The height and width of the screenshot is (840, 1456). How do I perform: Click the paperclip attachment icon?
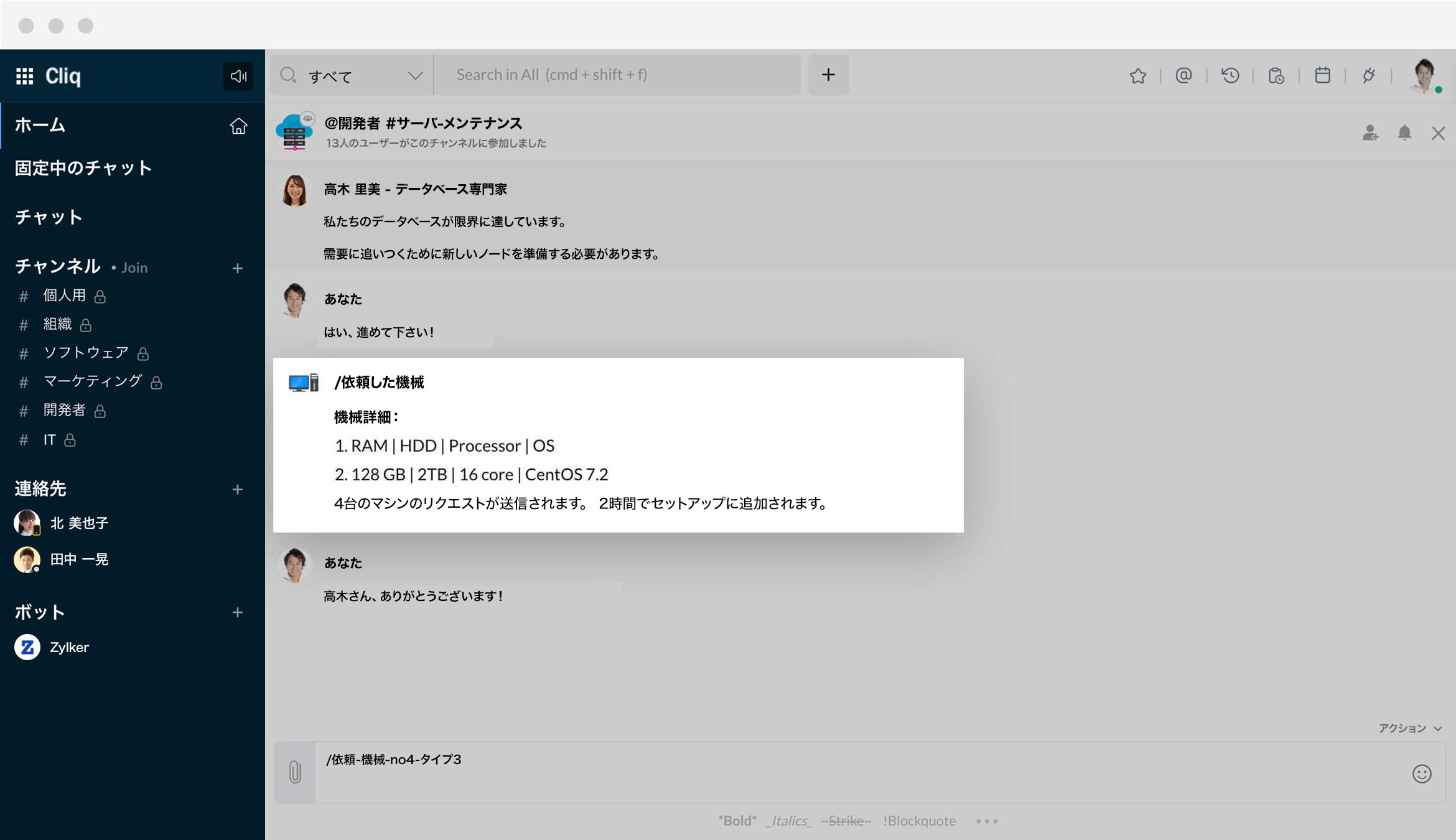[x=295, y=772]
